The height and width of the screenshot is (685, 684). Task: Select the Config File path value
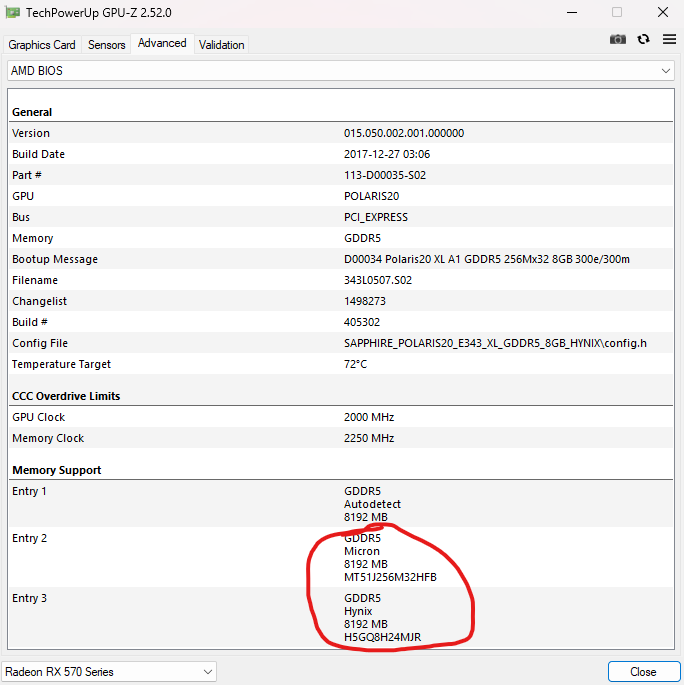coord(495,343)
